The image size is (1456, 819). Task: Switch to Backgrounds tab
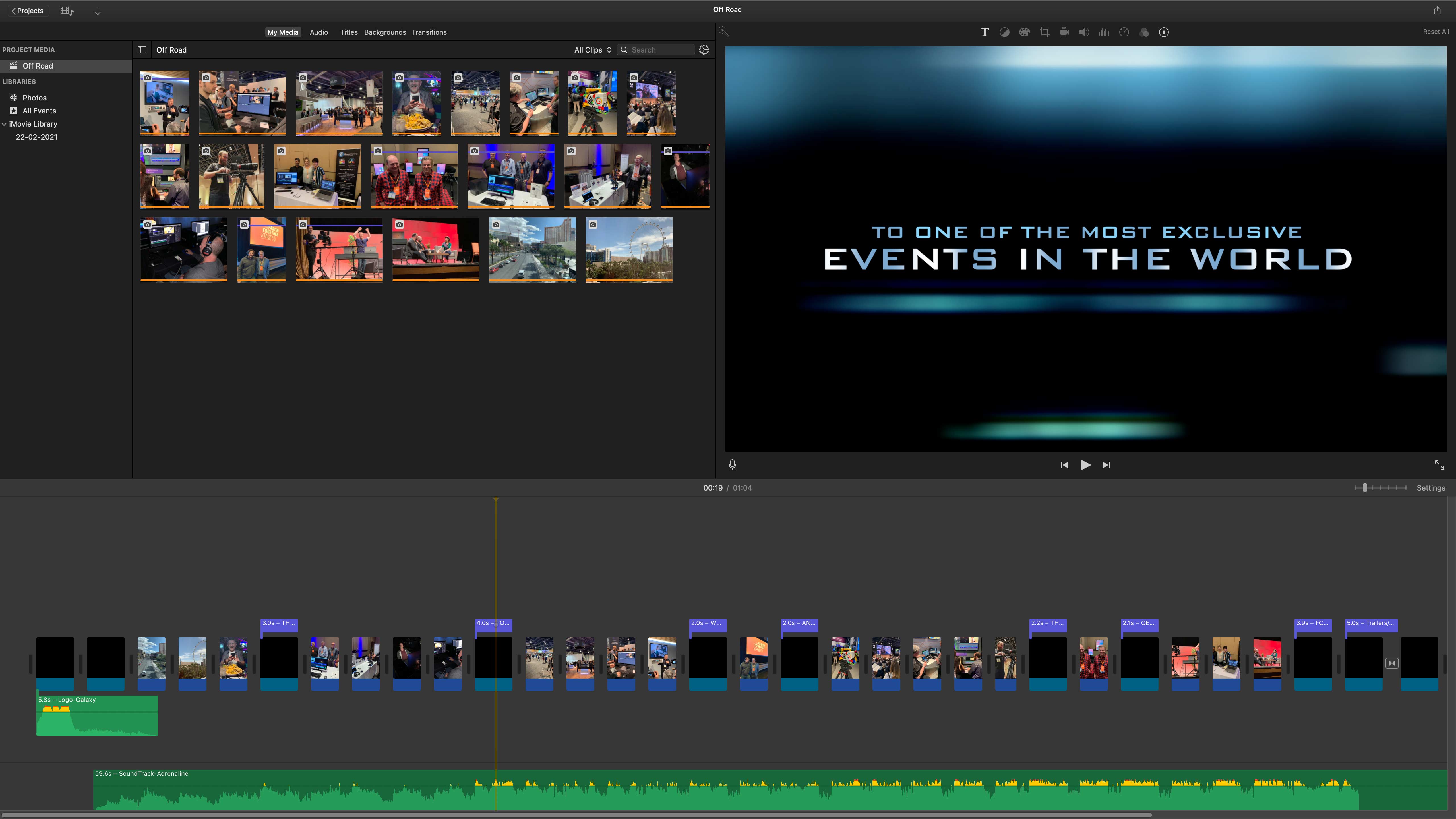(x=385, y=32)
